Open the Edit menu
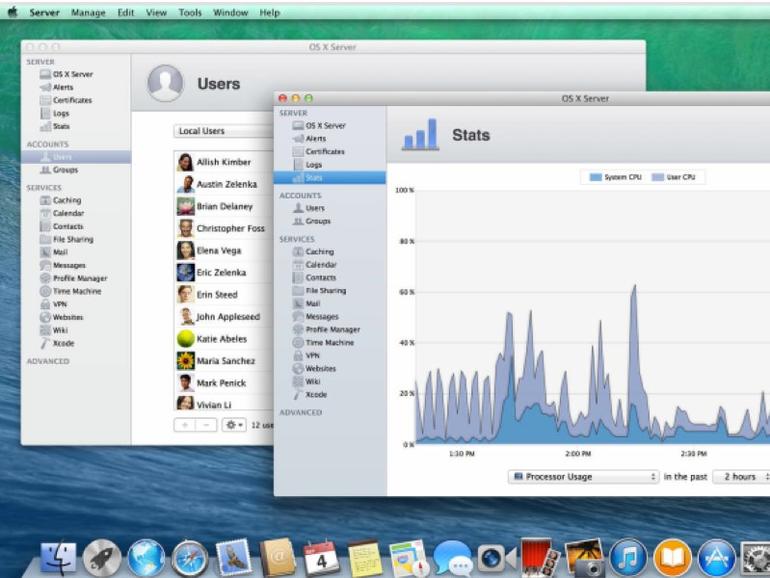Image resolution: width=770 pixels, height=578 pixels. click(126, 12)
